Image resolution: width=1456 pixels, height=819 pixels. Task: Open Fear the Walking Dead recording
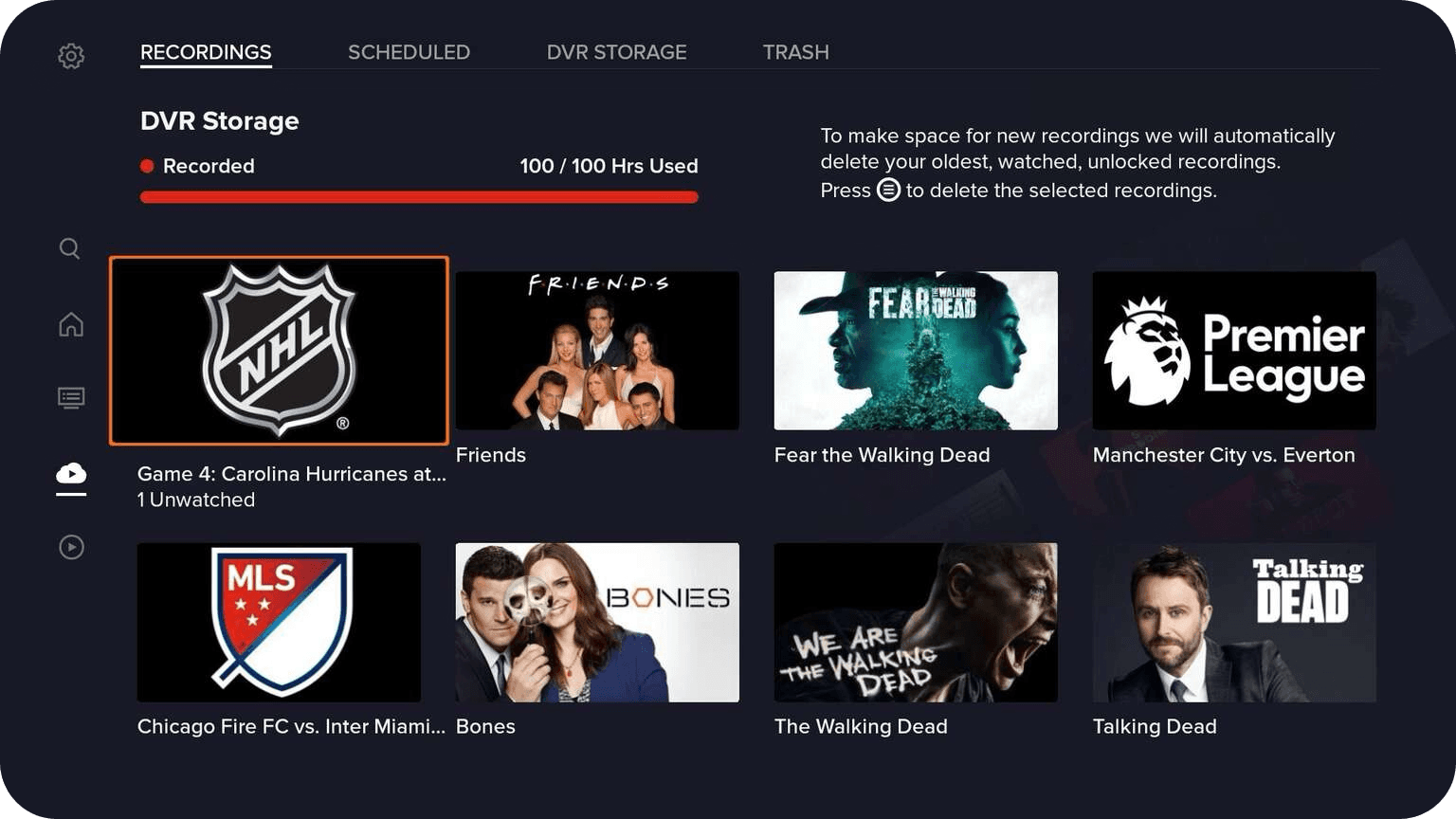tap(916, 351)
